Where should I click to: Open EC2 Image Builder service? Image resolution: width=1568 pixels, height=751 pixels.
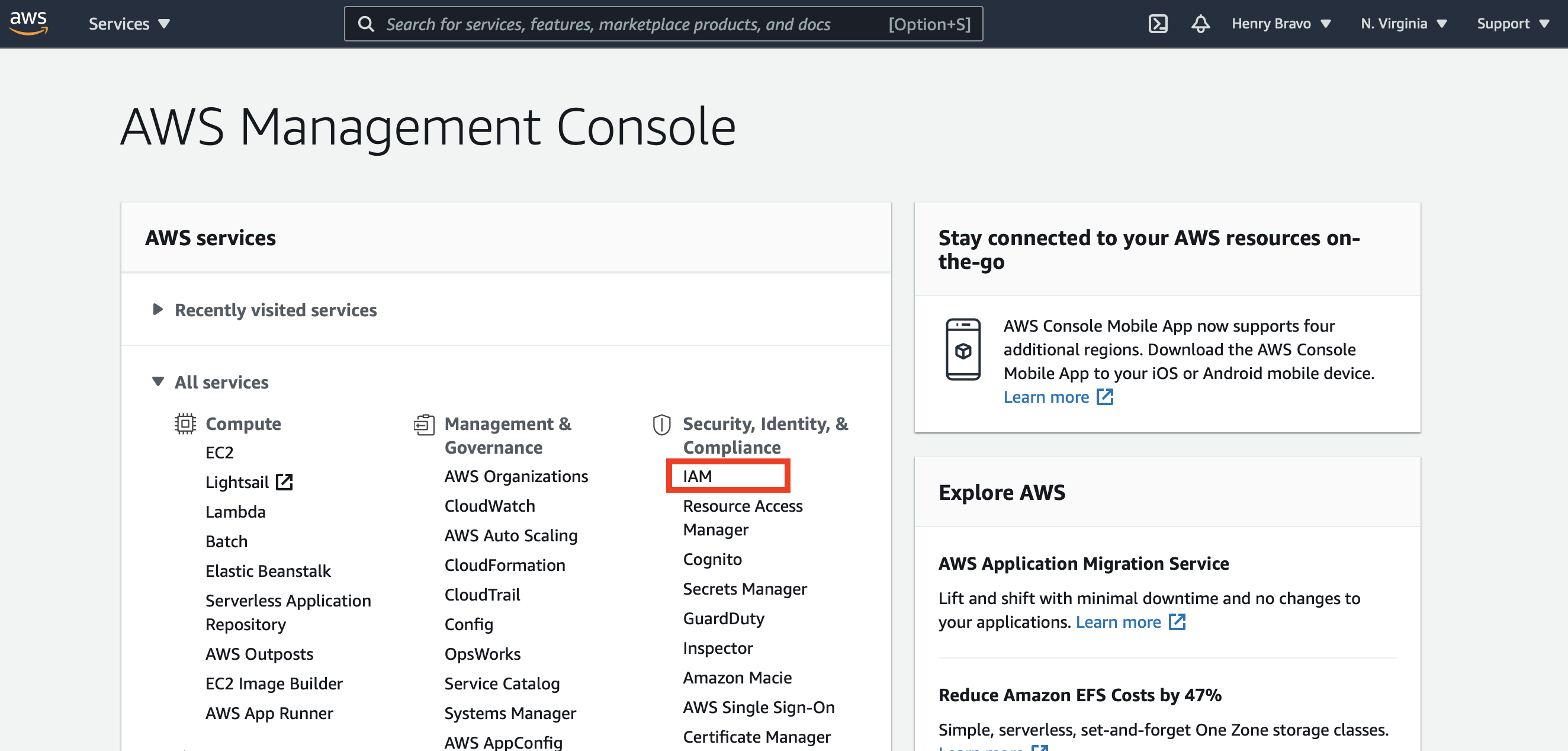coord(274,683)
